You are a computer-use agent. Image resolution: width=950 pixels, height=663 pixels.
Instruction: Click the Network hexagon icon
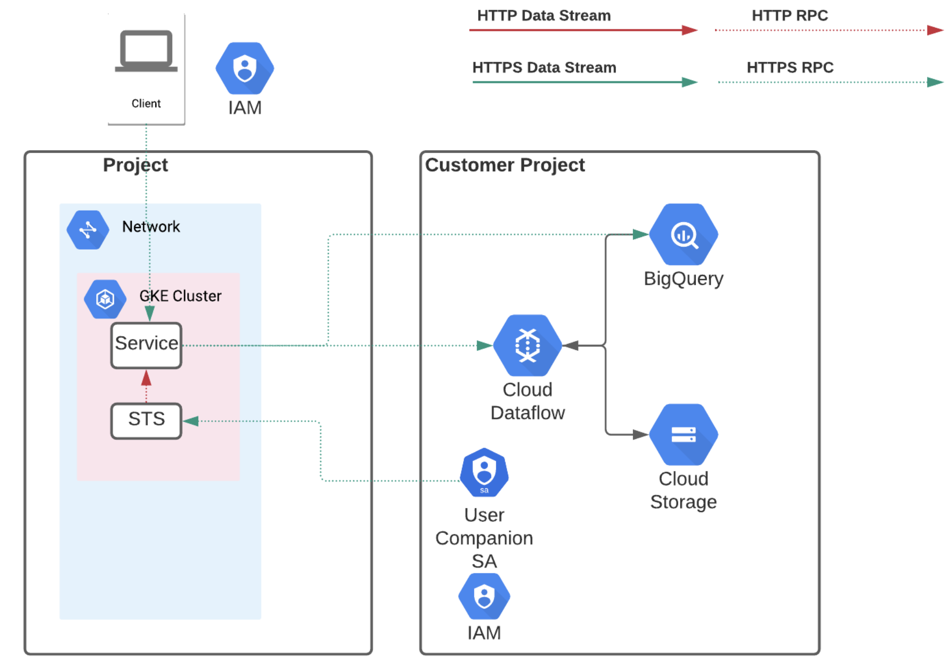coord(88,229)
